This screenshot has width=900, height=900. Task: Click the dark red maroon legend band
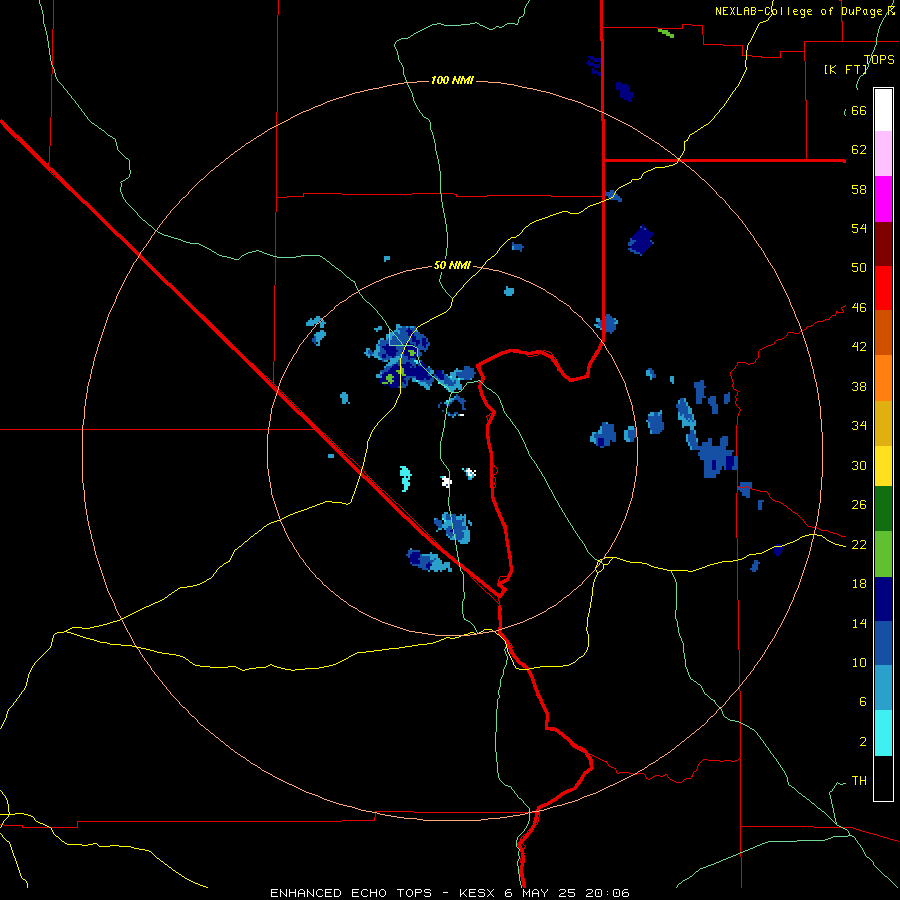coord(883,243)
